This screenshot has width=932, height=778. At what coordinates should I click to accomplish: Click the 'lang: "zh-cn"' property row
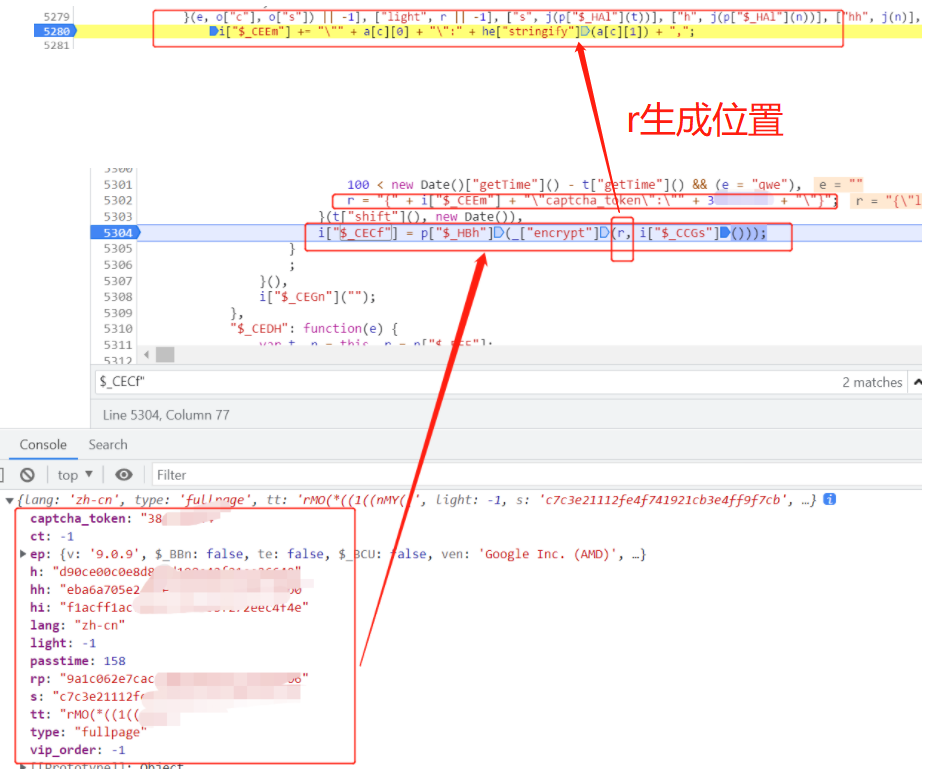click(x=77, y=625)
